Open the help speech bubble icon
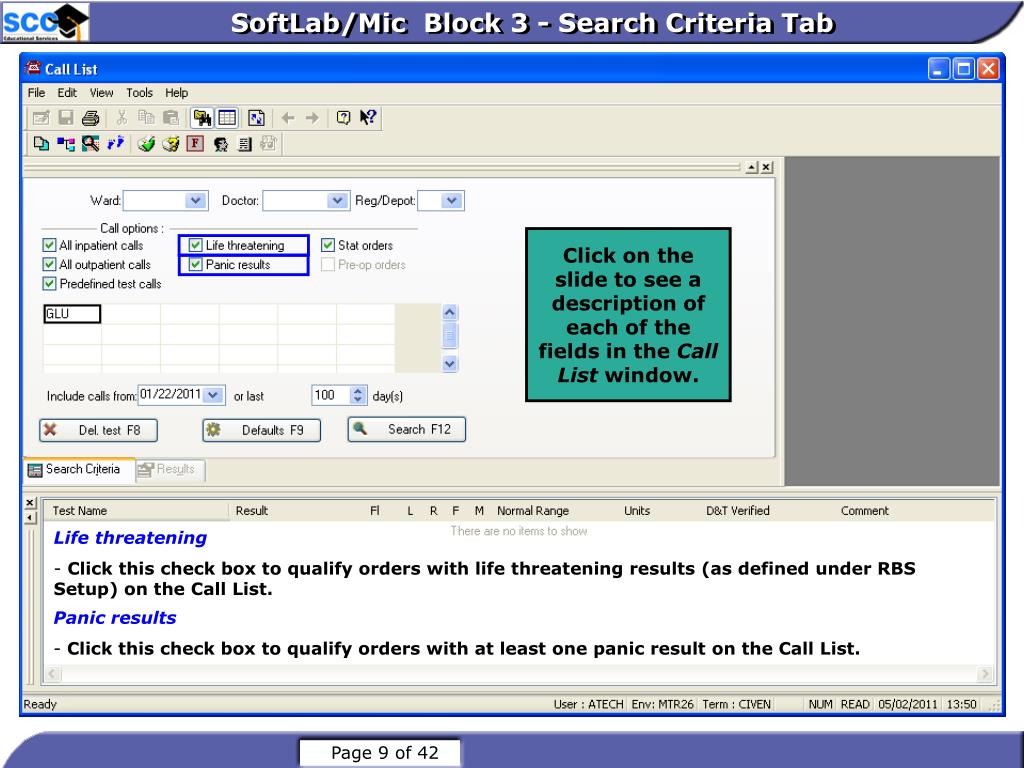Image resolution: width=1024 pixels, height=768 pixels. [x=344, y=118]
